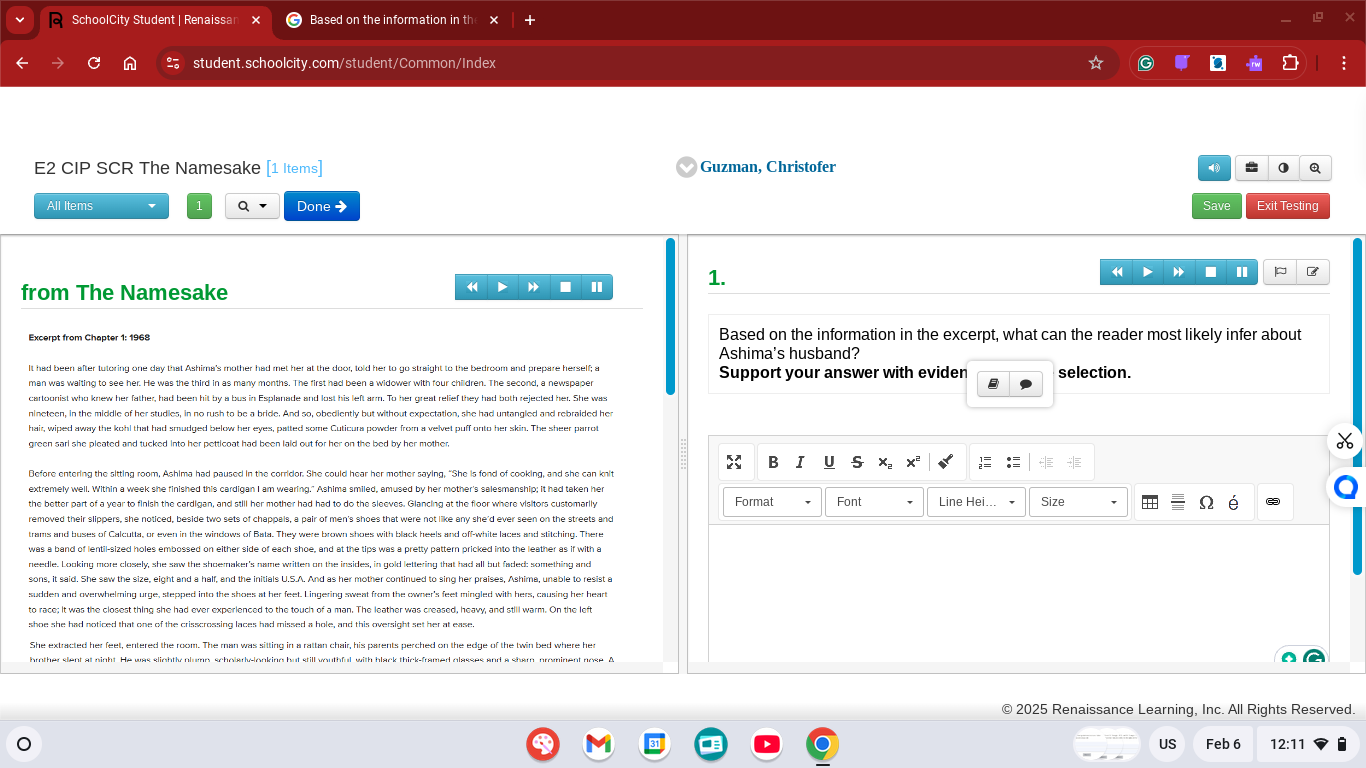Toggle the contrast half-circle button
Image resolution: width=1366 pixels, height=768 pixels.
click(1283, 168)
